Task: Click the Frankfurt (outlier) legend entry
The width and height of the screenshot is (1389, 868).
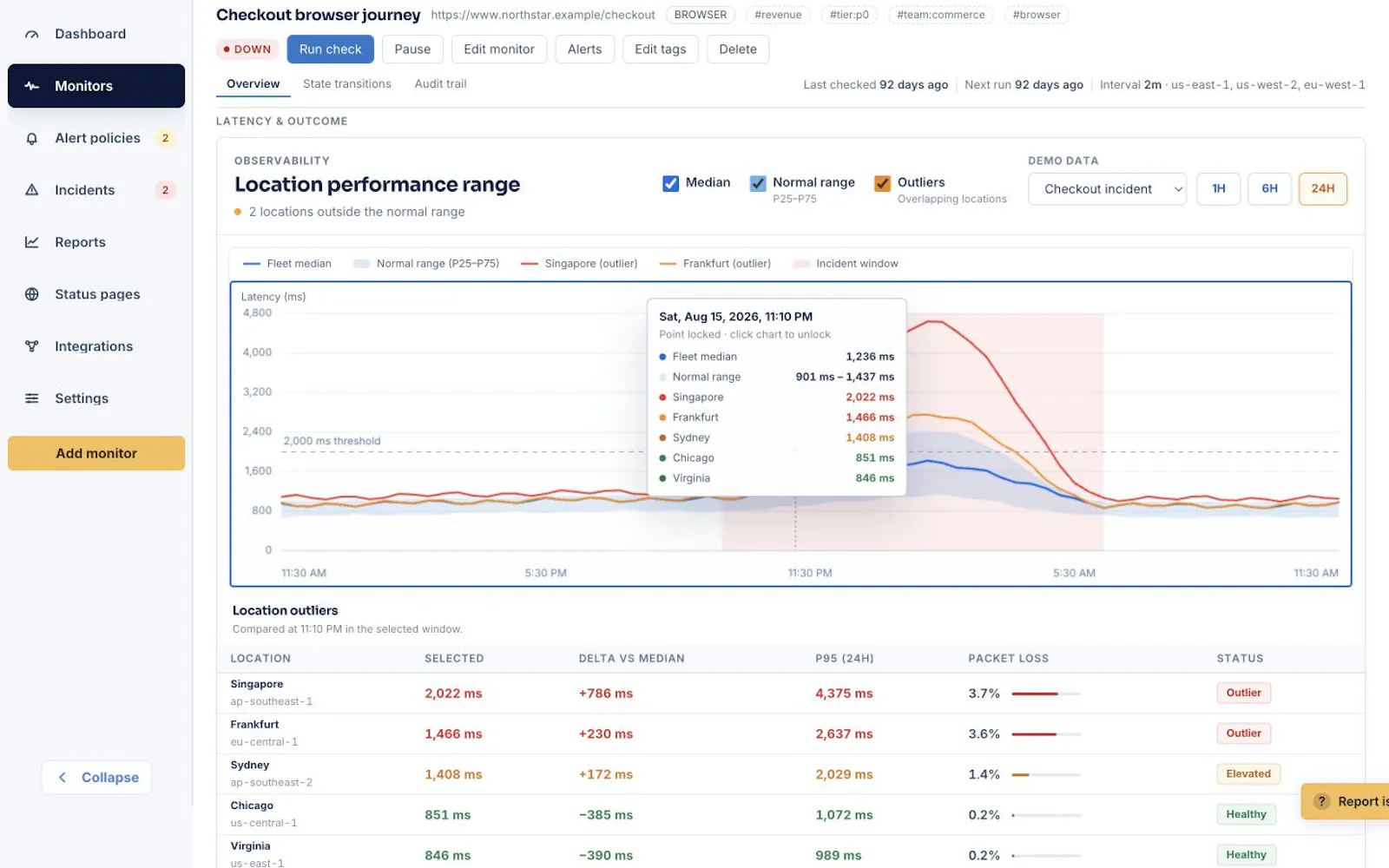Action: tap(715, 264)
